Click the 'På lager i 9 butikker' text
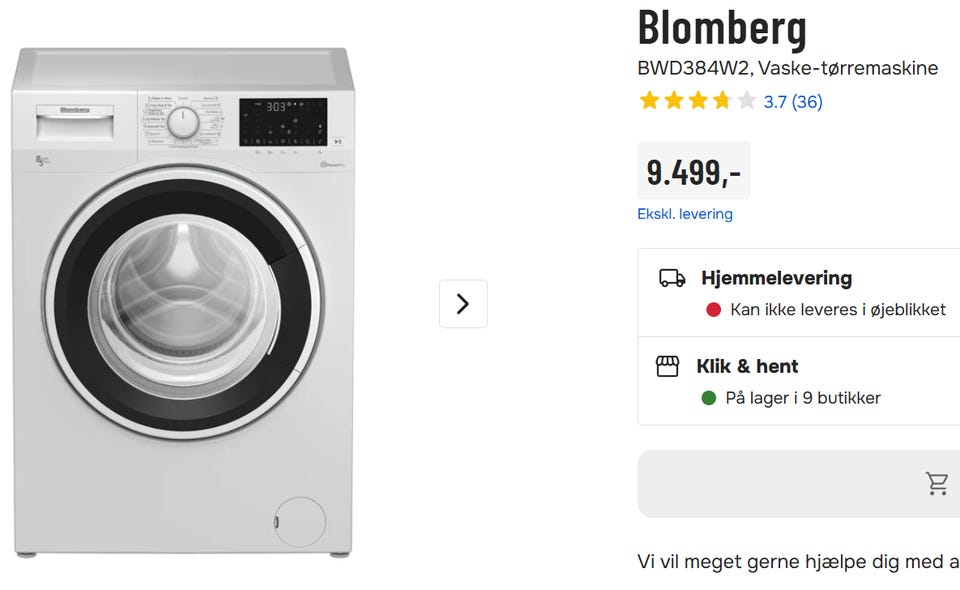This screenshot has width=960, height=590. [803, 398]
